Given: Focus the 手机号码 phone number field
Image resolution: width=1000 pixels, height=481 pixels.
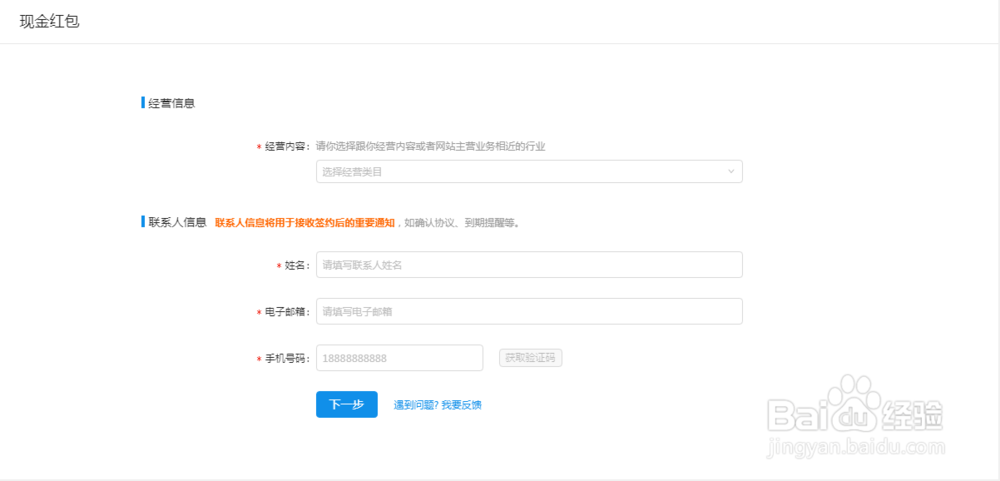Looking at the screenshot, I should point(399,358).
